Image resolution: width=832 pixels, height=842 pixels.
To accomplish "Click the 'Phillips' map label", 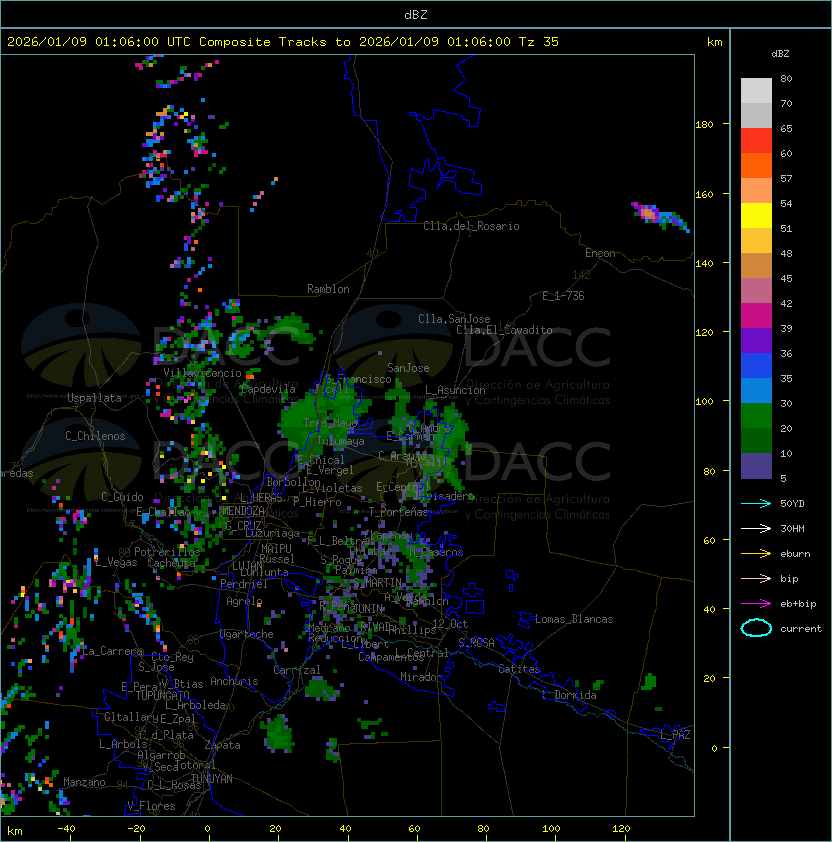I will (413, 630).
